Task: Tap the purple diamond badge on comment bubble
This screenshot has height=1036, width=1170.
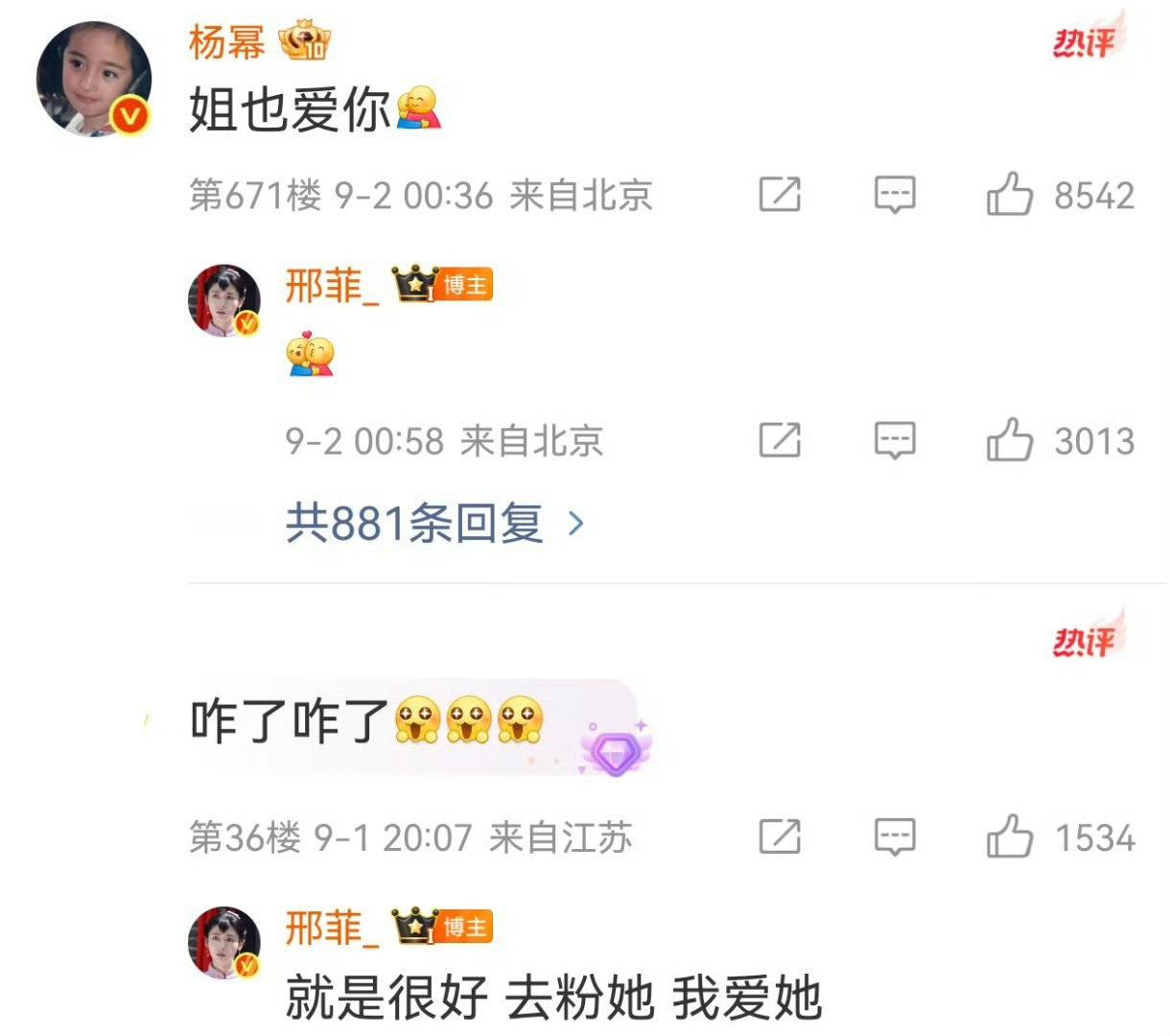Action: coord(615,749)
